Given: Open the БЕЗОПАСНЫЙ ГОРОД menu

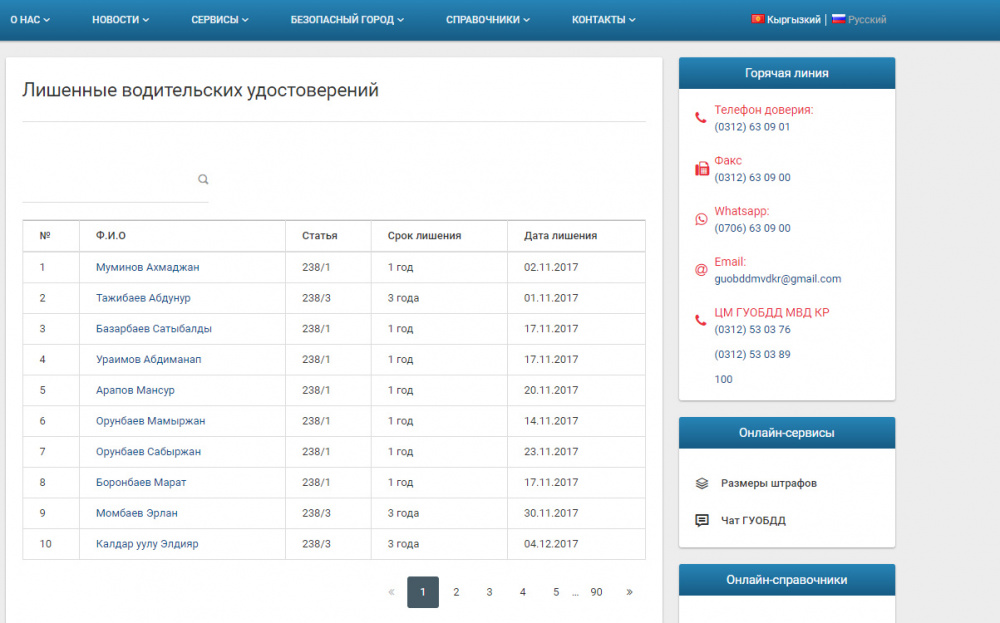Looking at the screenshot, I should pos(347,19).
